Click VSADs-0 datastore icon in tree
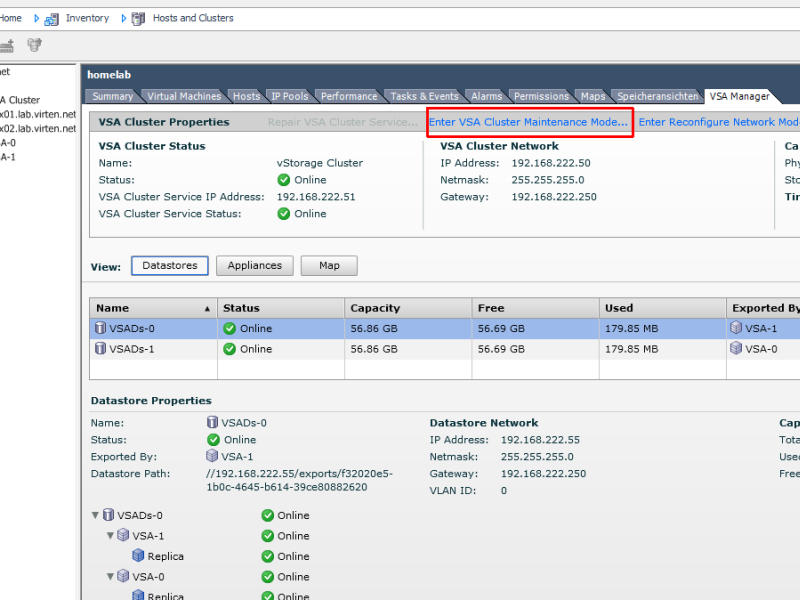Image resolution: width=800 pixels, height=600 pixels. coord(108,515)
